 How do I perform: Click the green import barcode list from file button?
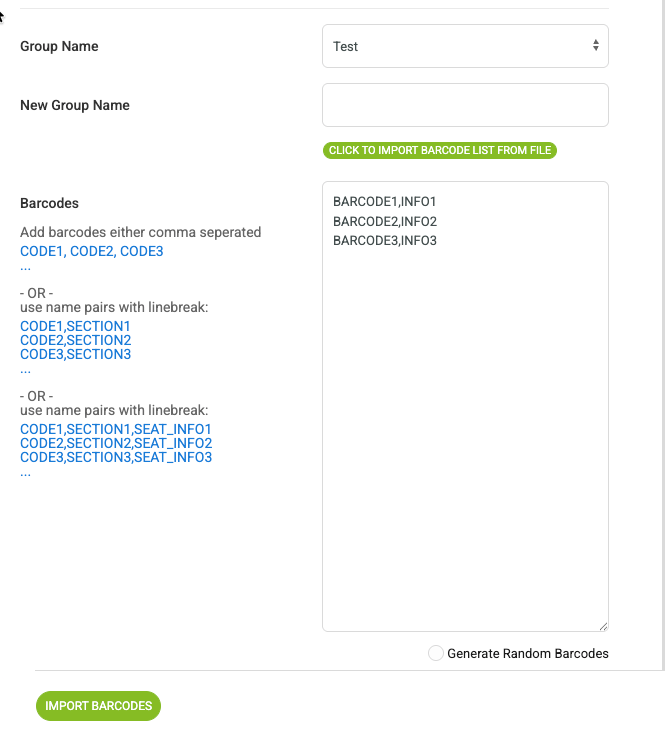click(x=439, y=150)
